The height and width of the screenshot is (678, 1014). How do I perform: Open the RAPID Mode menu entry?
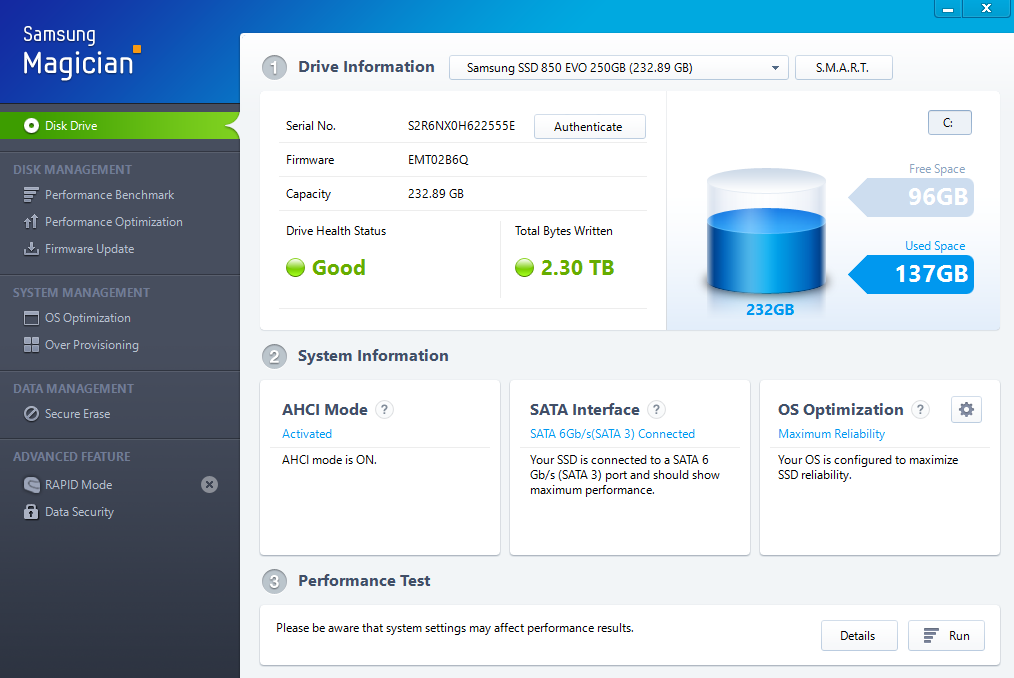tap(78, 485)
